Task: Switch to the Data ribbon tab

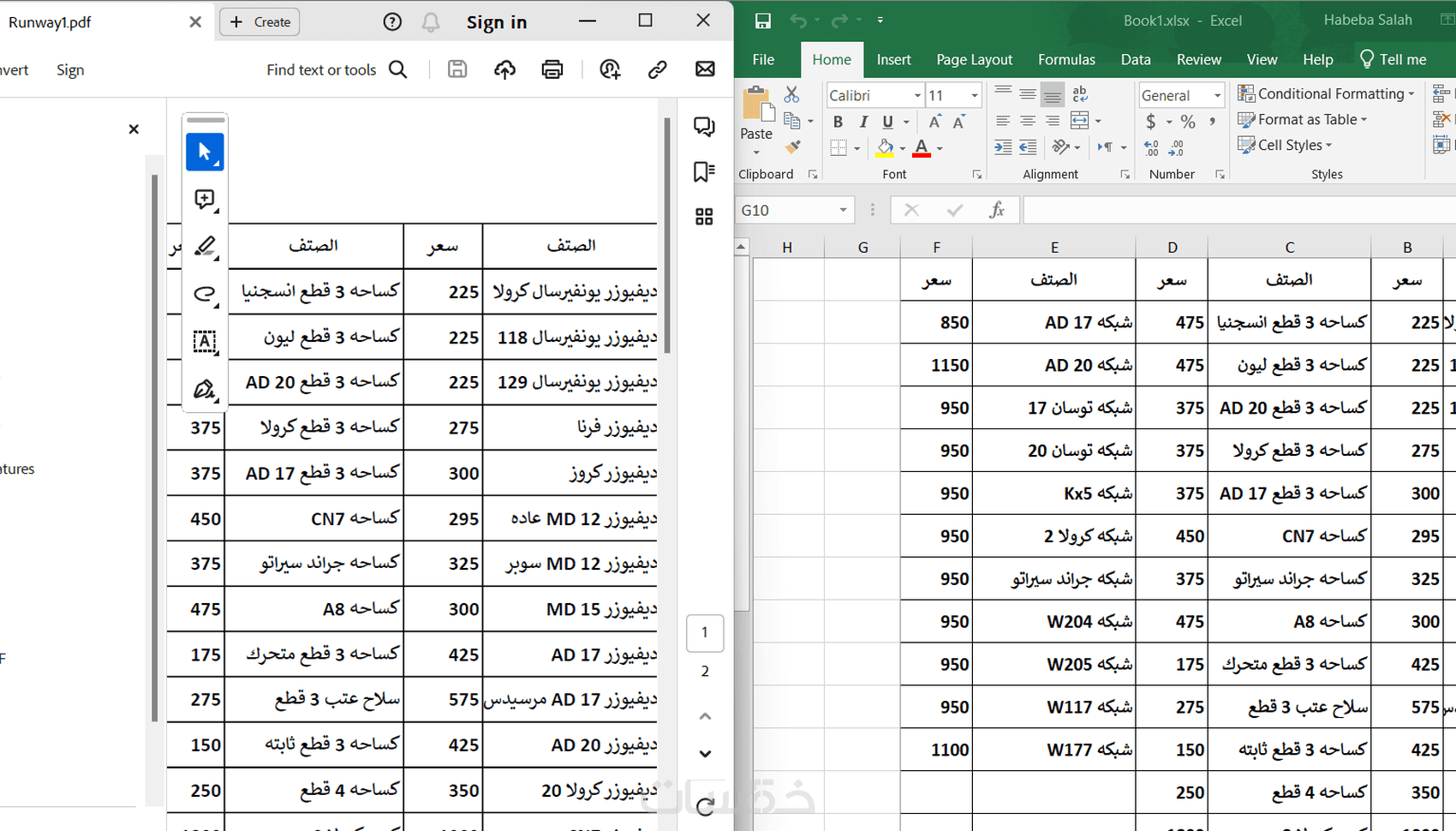Action: click(x=1136, y=59)
